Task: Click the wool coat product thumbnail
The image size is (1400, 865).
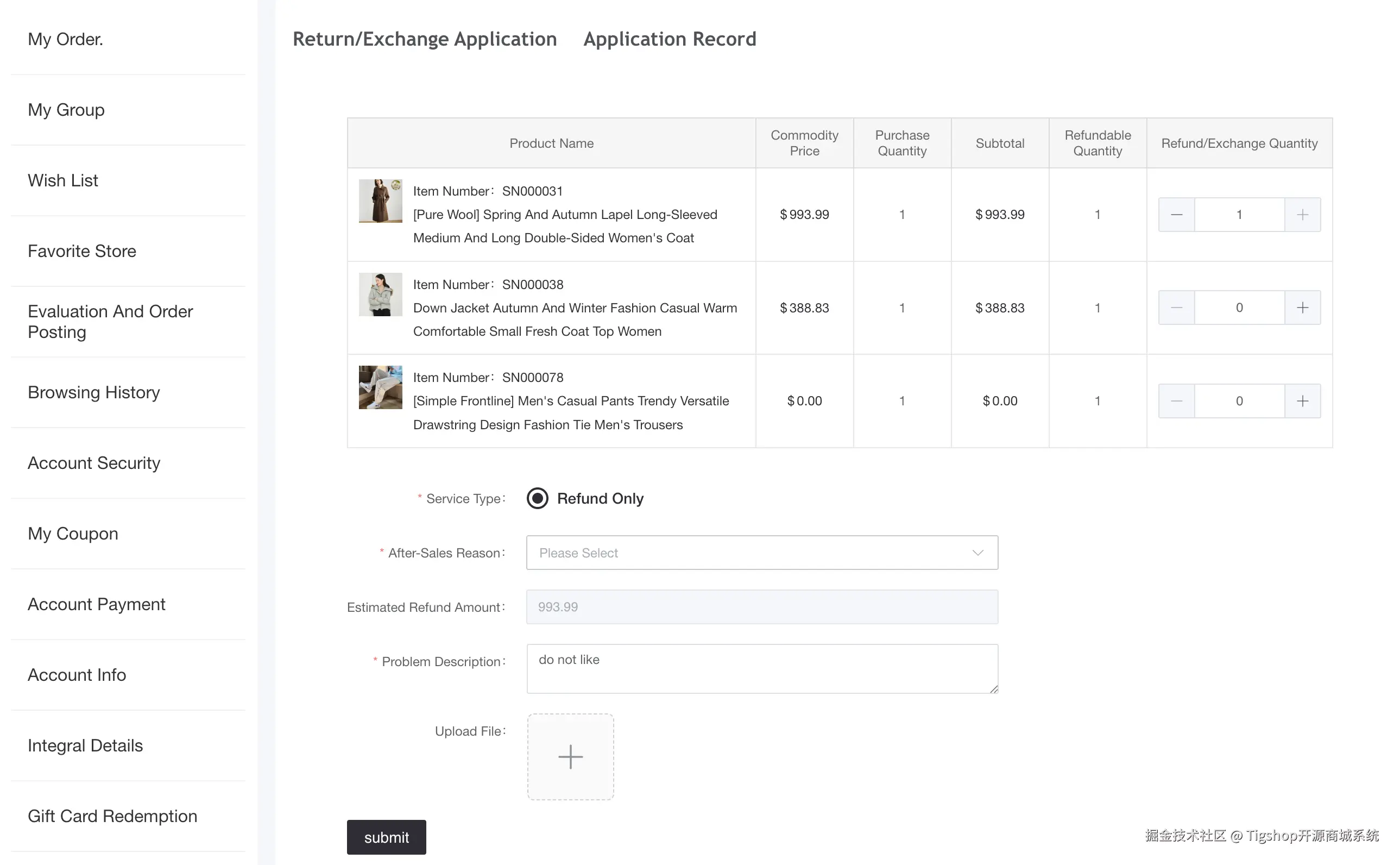Action: (380, 201)
